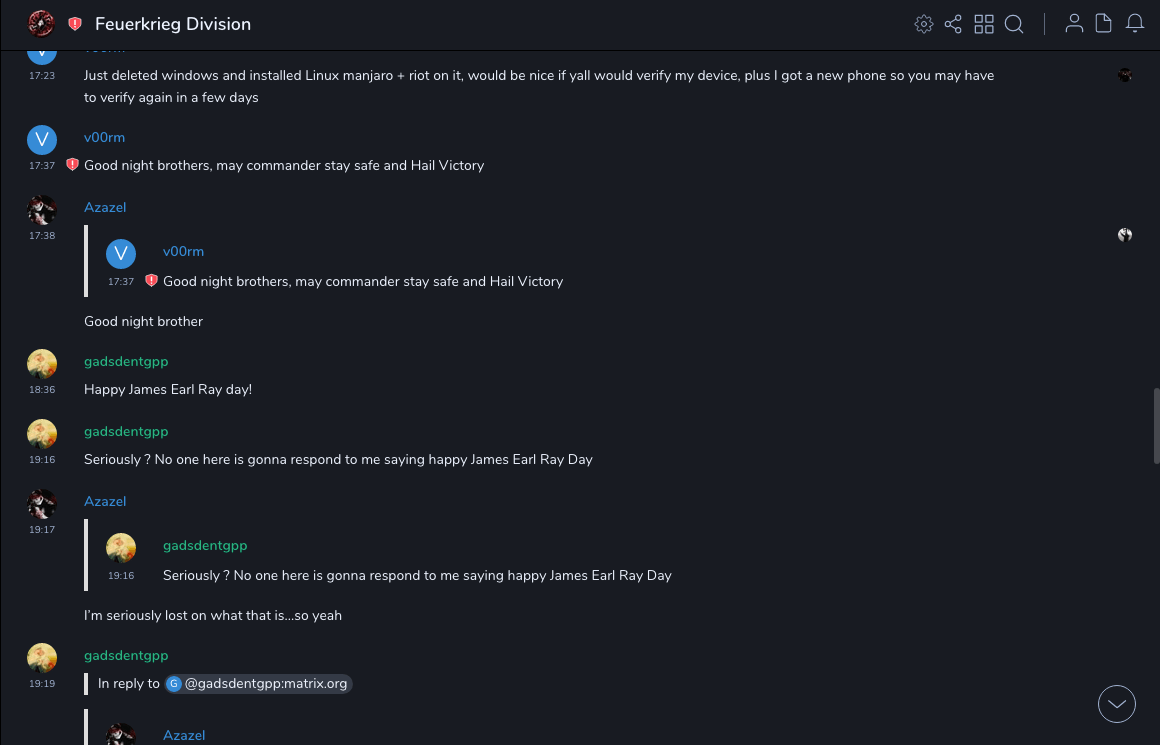Click the search magnifier icon
This screenshot has height=745, width=1160.
click(x=1014, y=24)
